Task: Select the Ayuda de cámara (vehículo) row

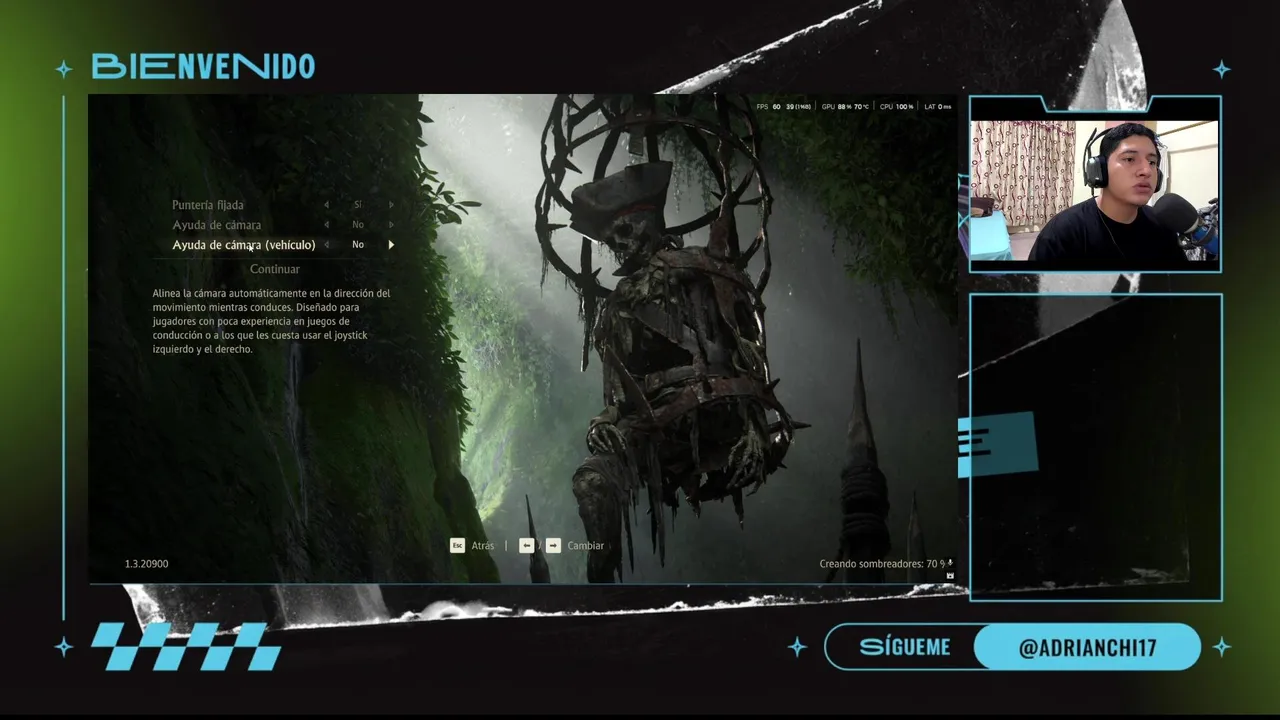Action: coord(275,245)
